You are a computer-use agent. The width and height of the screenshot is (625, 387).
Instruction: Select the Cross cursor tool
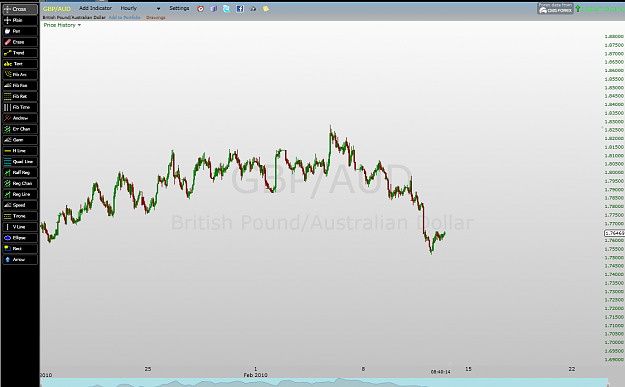[x=20, y=9]
